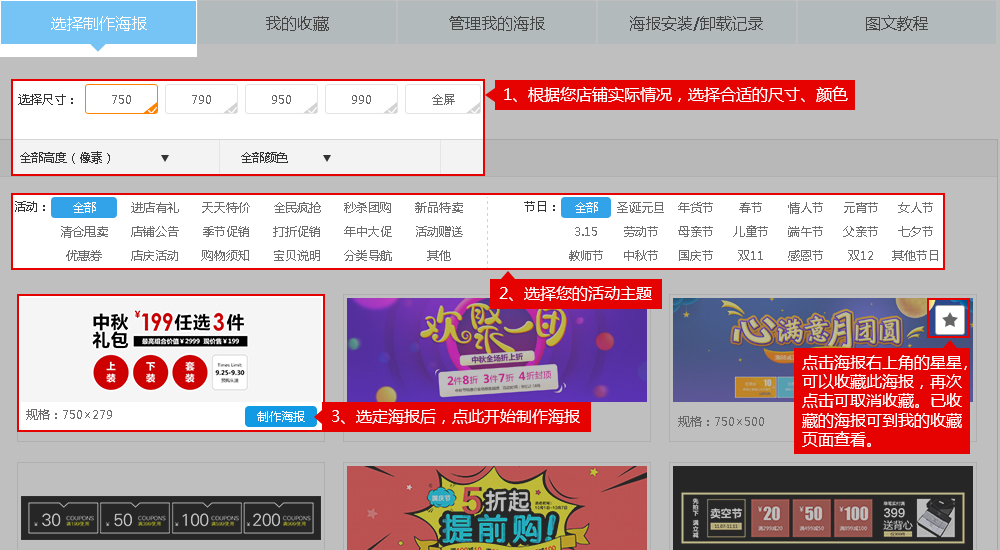Viewport: 1000px width, 550px height.
Task: Filter holiday by 母亲节
Action: 695,232
